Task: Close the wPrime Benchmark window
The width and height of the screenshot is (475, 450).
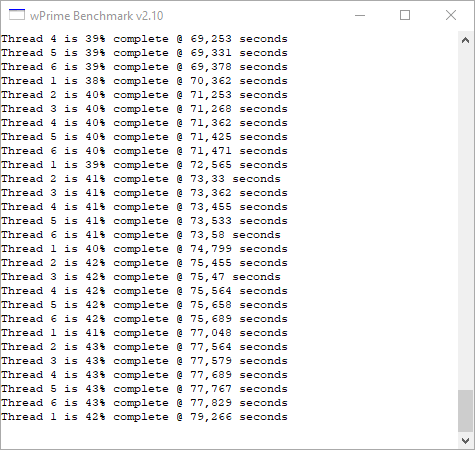Action: [451, 15]
